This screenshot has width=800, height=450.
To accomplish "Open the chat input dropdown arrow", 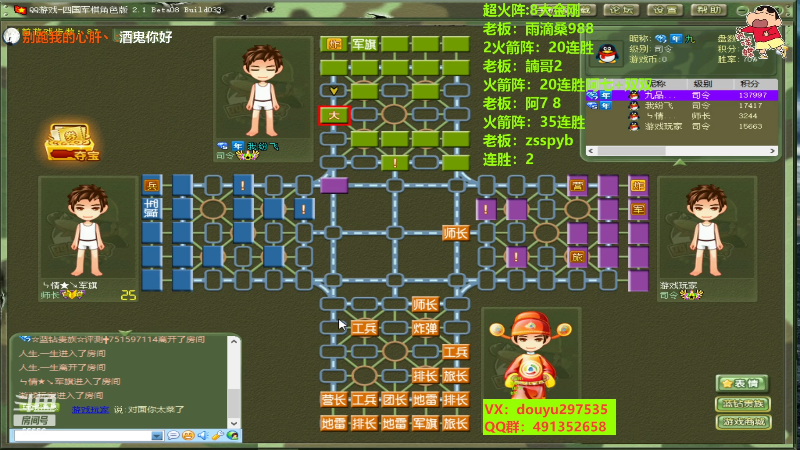I will click(x=157, y=436).
